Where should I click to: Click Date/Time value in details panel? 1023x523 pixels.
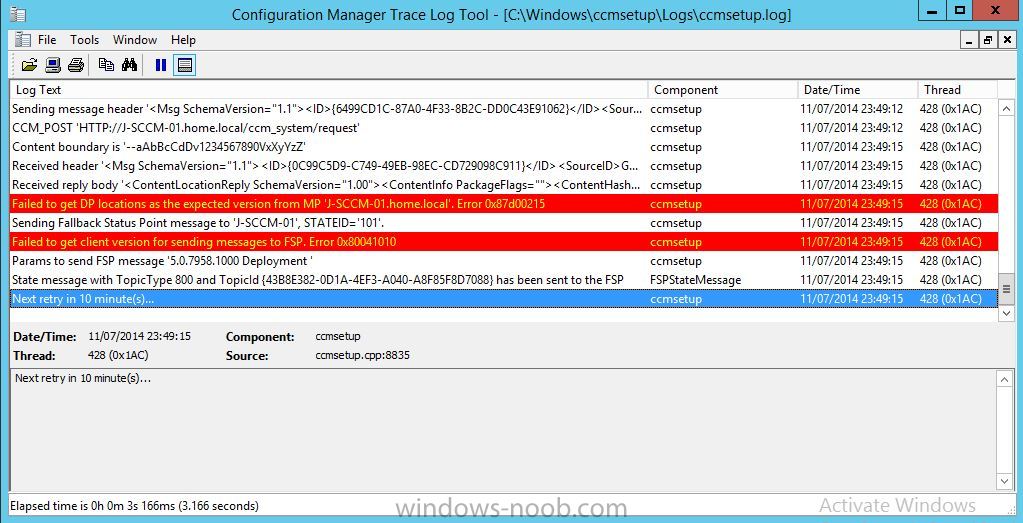(x=140, y=336)
